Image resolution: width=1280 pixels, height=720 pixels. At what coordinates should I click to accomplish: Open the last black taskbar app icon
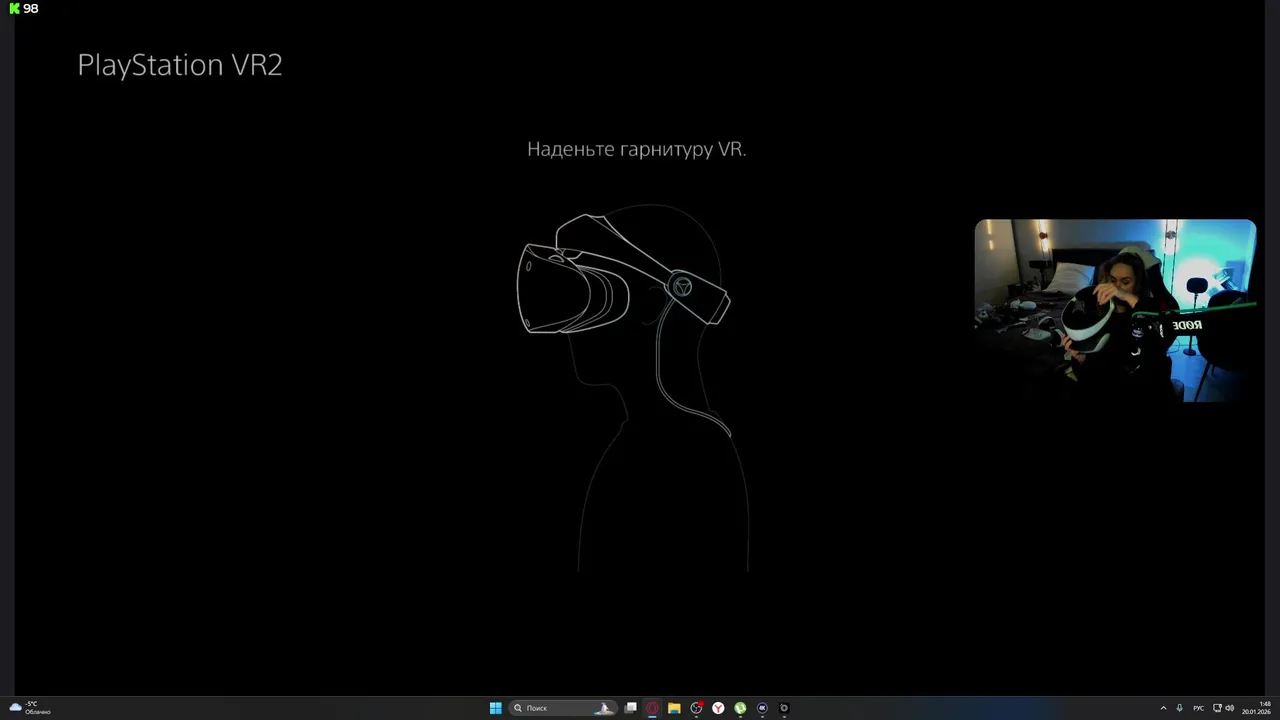pyautogui.click(x=784, y=708)
